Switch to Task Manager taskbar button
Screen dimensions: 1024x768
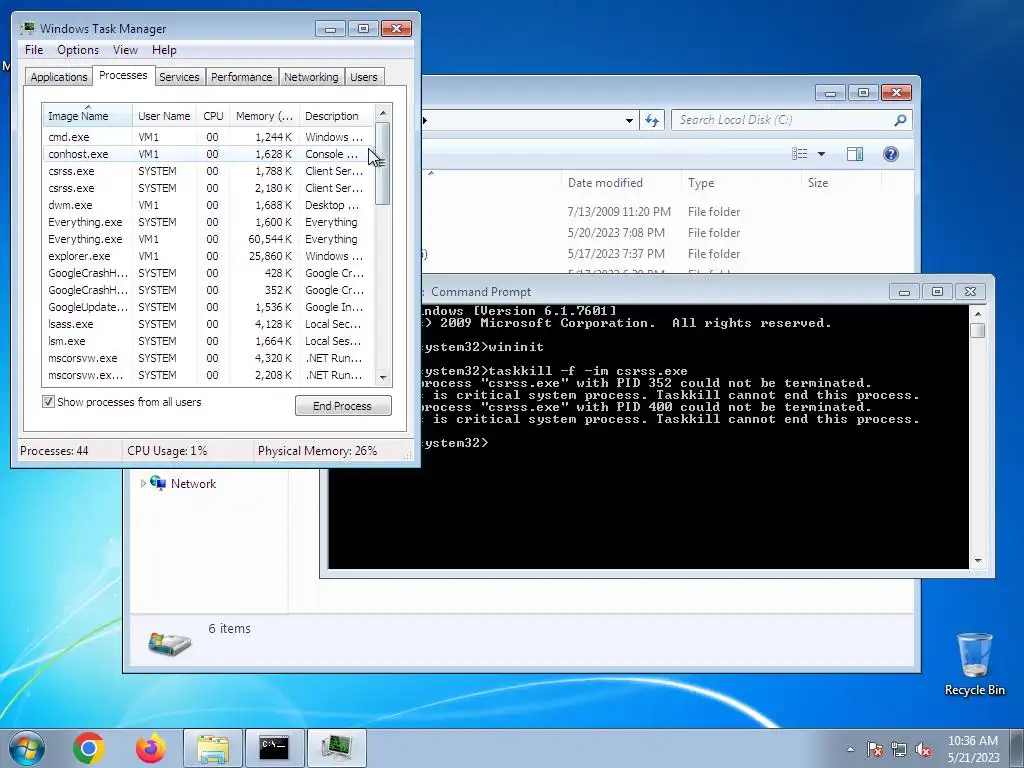pos(336,748)
